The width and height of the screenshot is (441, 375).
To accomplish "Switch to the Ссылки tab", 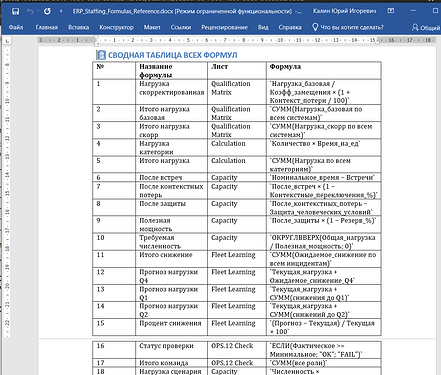I will pyautogui.click(x=181, y=27).
